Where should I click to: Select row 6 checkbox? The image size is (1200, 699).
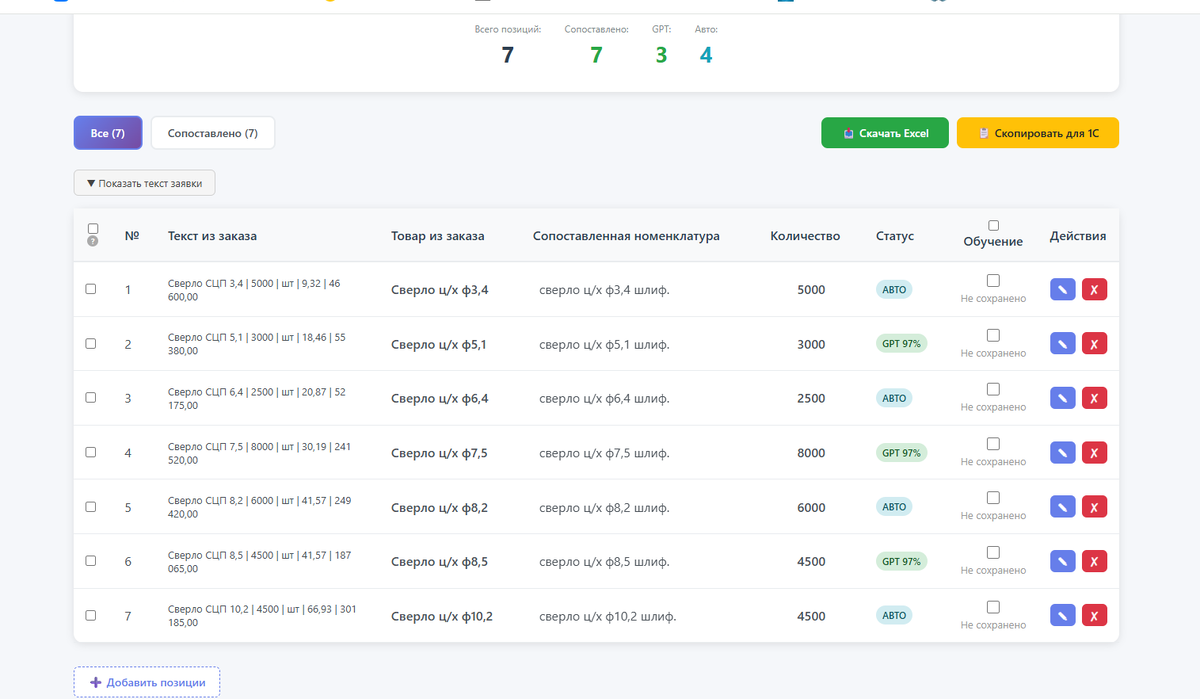(x=91, y=560)
